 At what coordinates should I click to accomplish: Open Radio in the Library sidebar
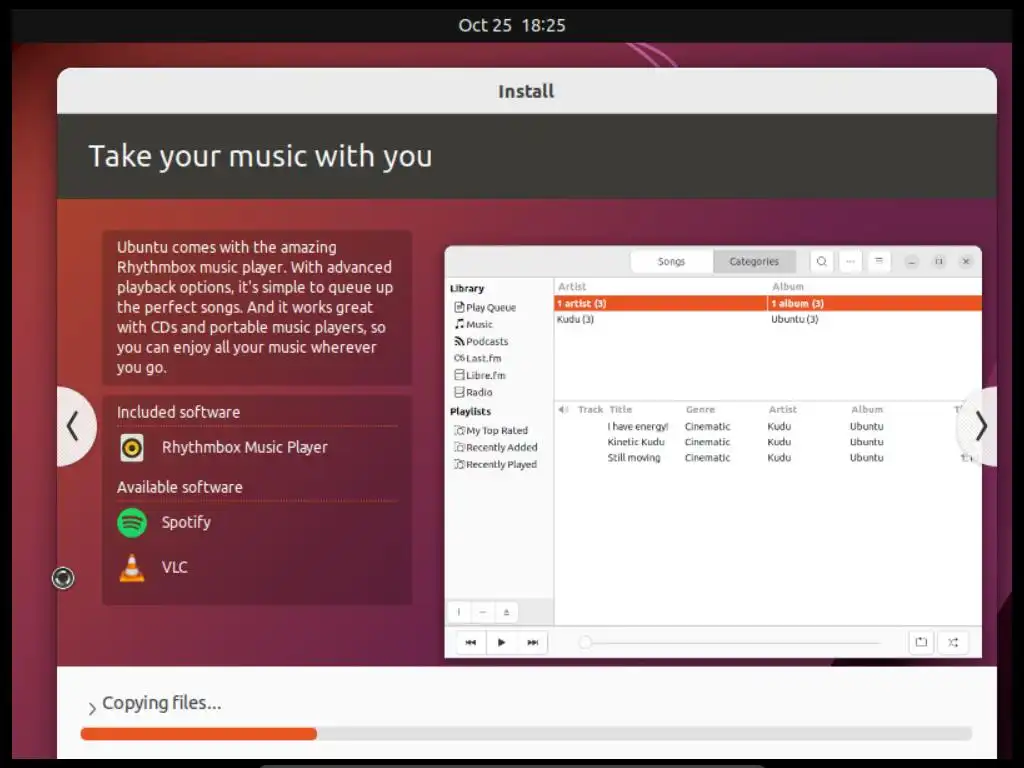(x=473, y=392)
